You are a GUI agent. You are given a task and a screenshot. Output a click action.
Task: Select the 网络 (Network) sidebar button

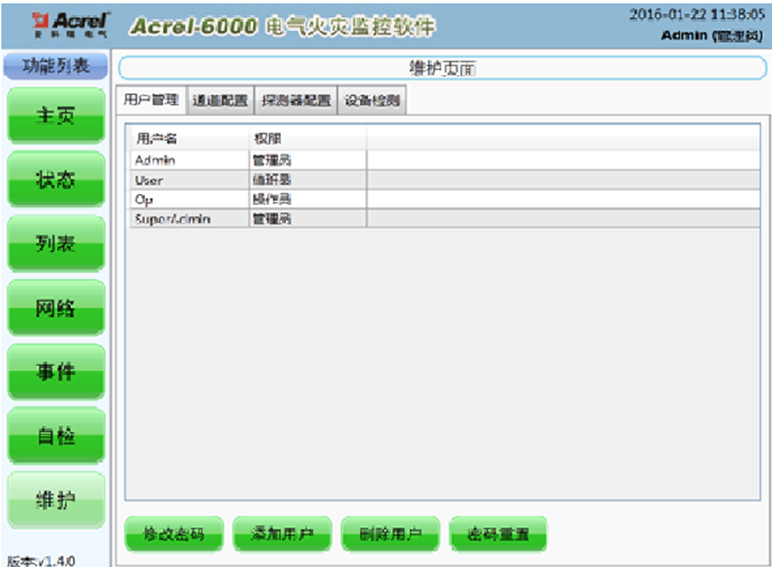click(56, 308)
